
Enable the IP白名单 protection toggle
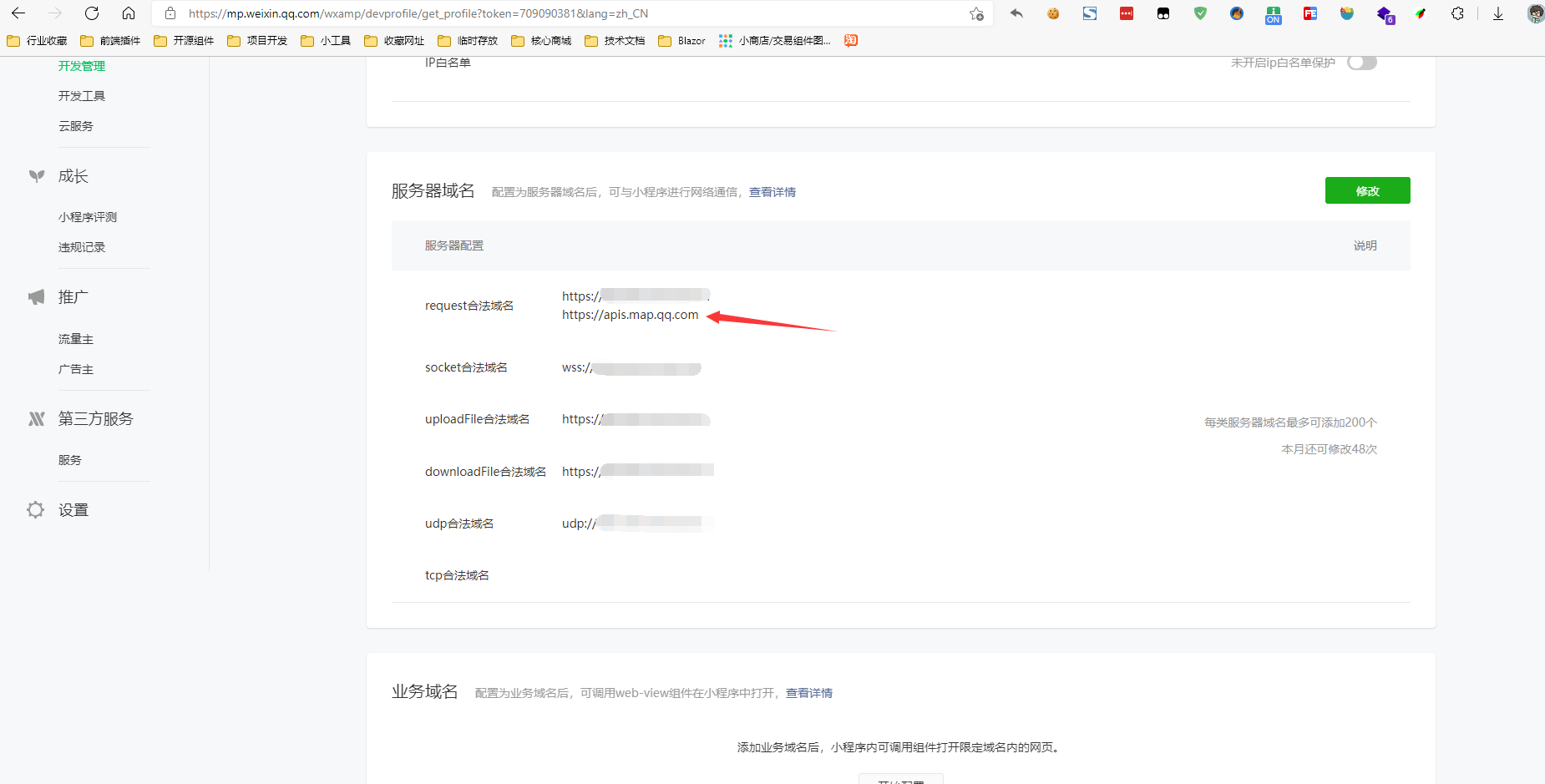(x=1361, y=63)
